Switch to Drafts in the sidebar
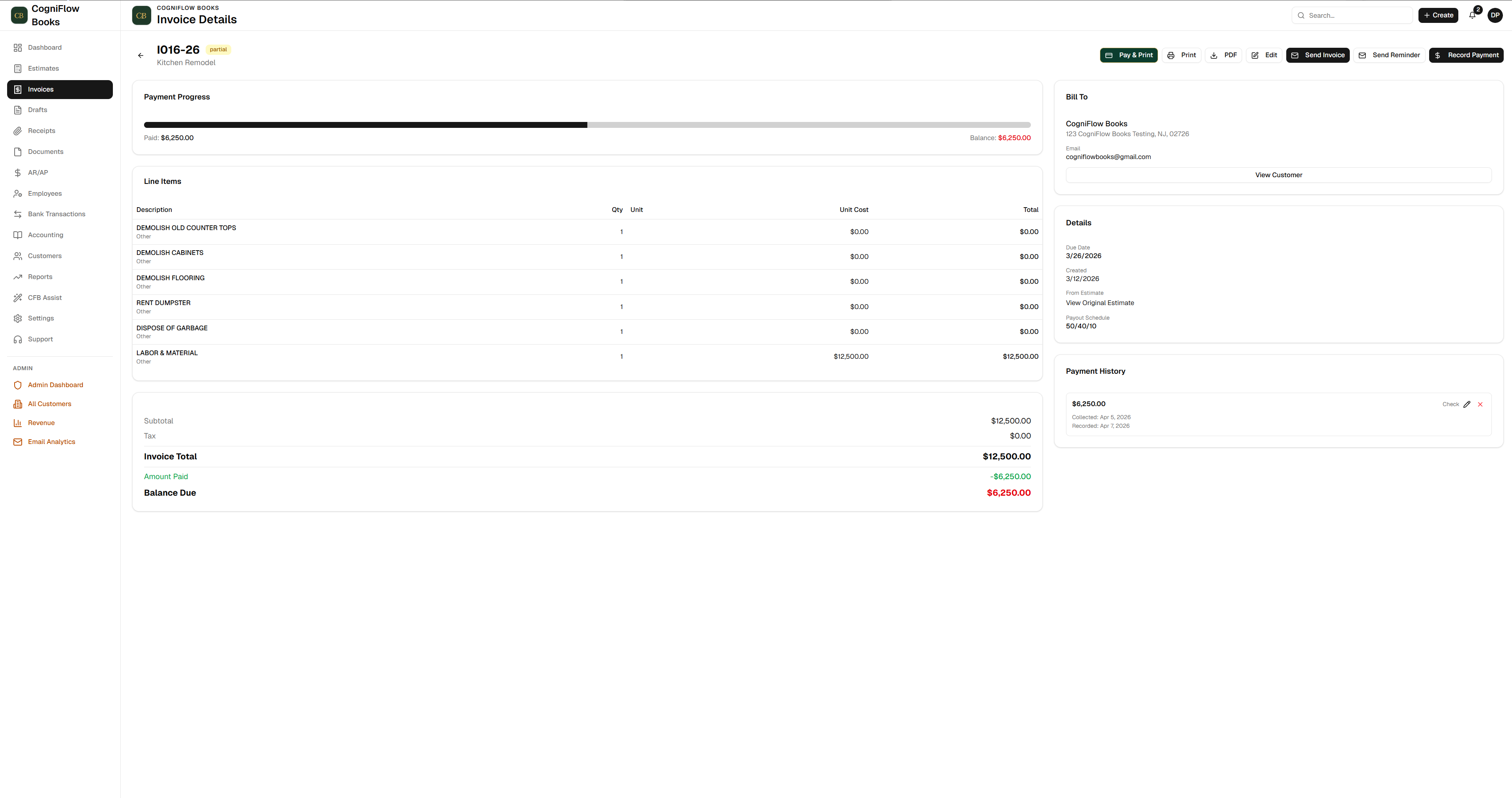The height and width of the screenshot is (798, 1512). pyautogui.click(x=37, y=110)
